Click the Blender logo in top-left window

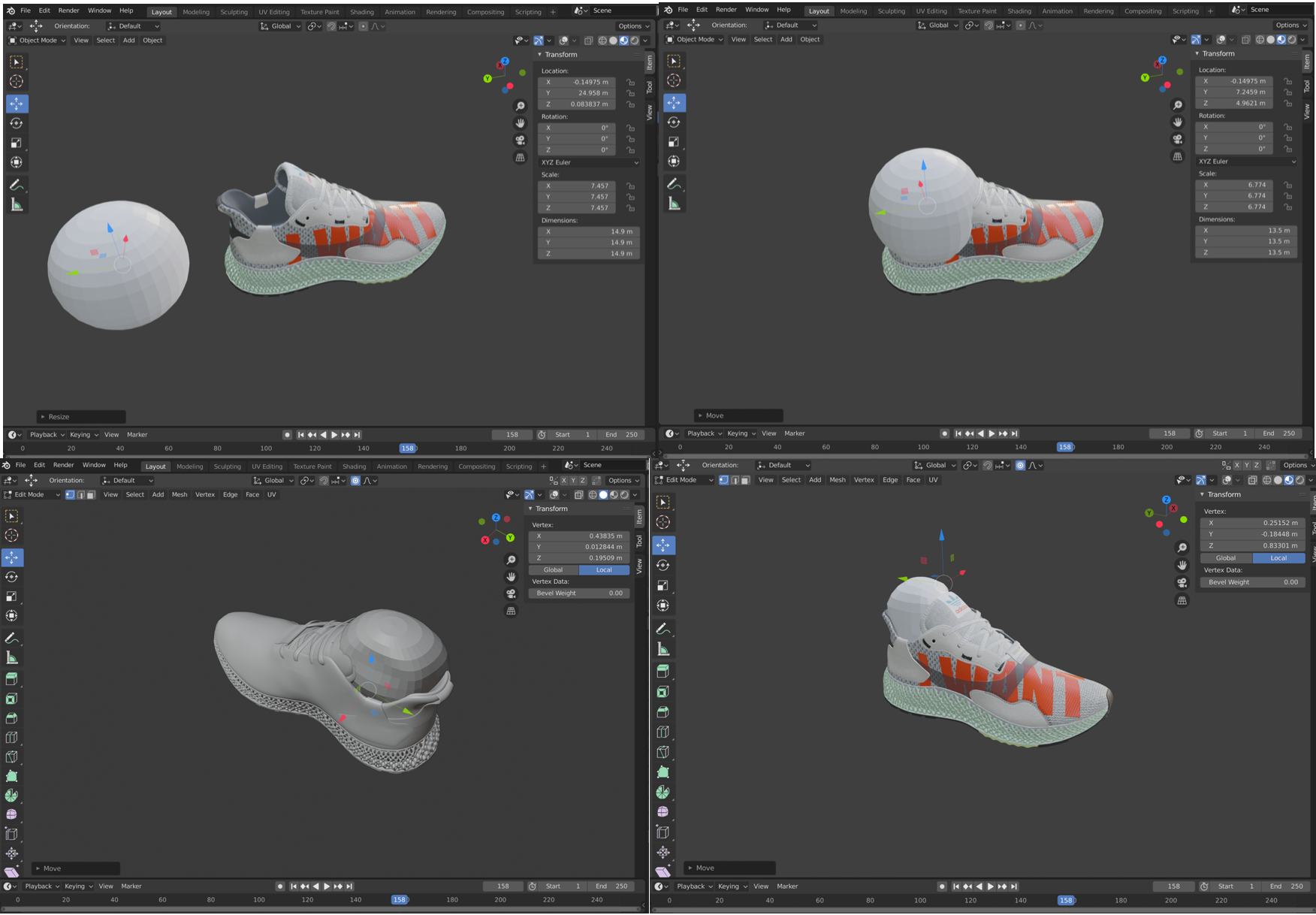(x=10, y=11)
